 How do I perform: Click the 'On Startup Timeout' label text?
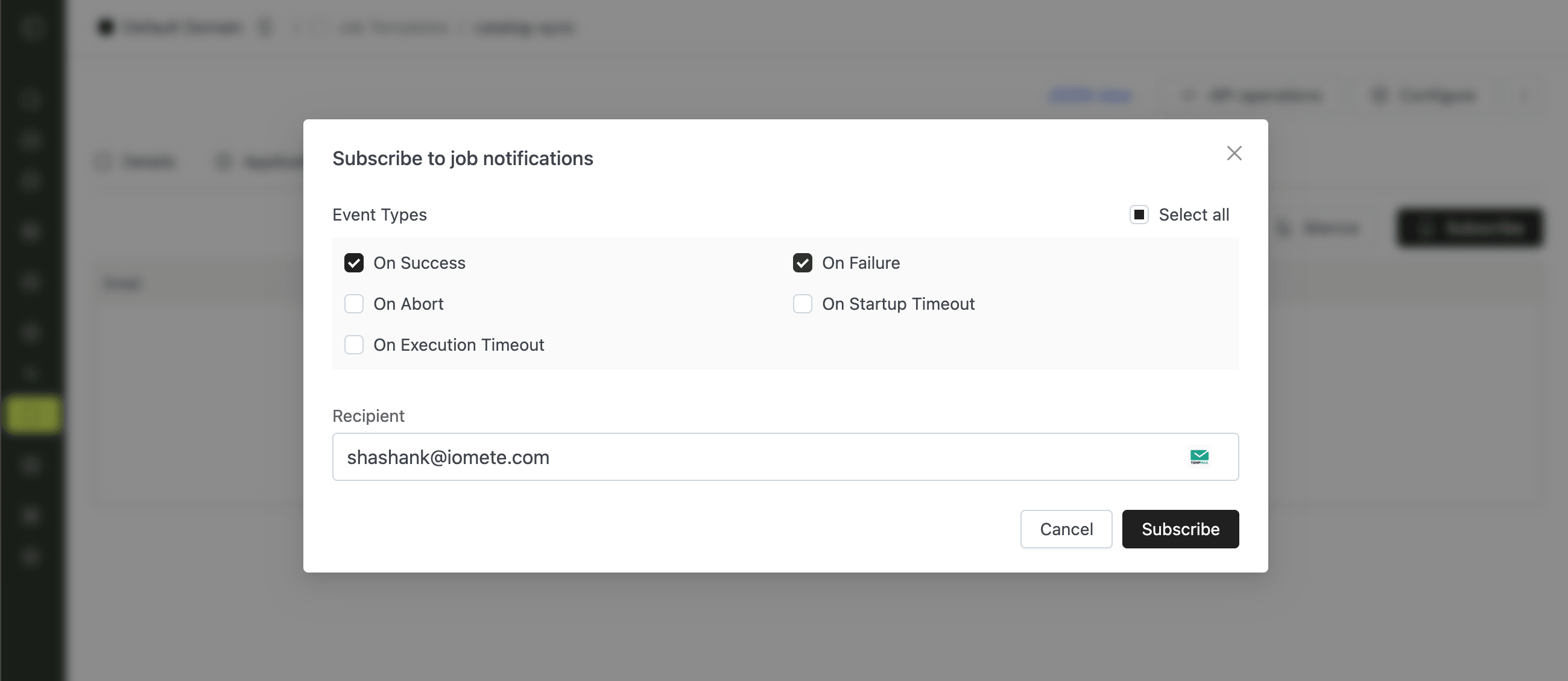(898, 304)
